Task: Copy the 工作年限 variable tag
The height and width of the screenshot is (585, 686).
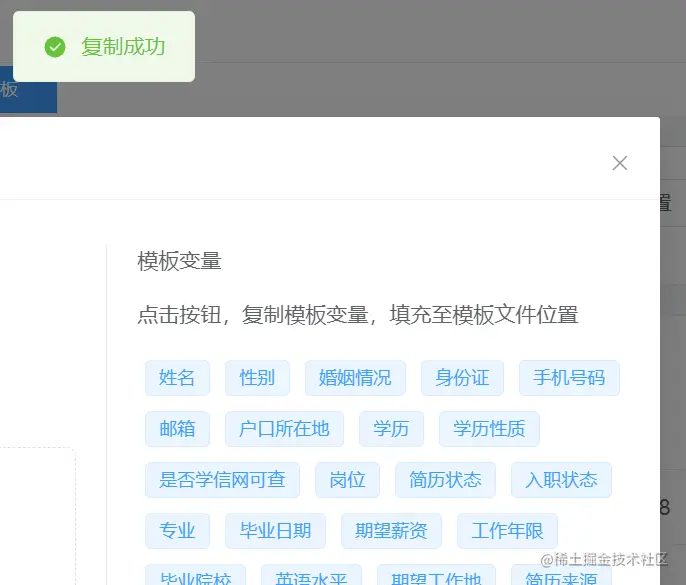Action: 507,531
